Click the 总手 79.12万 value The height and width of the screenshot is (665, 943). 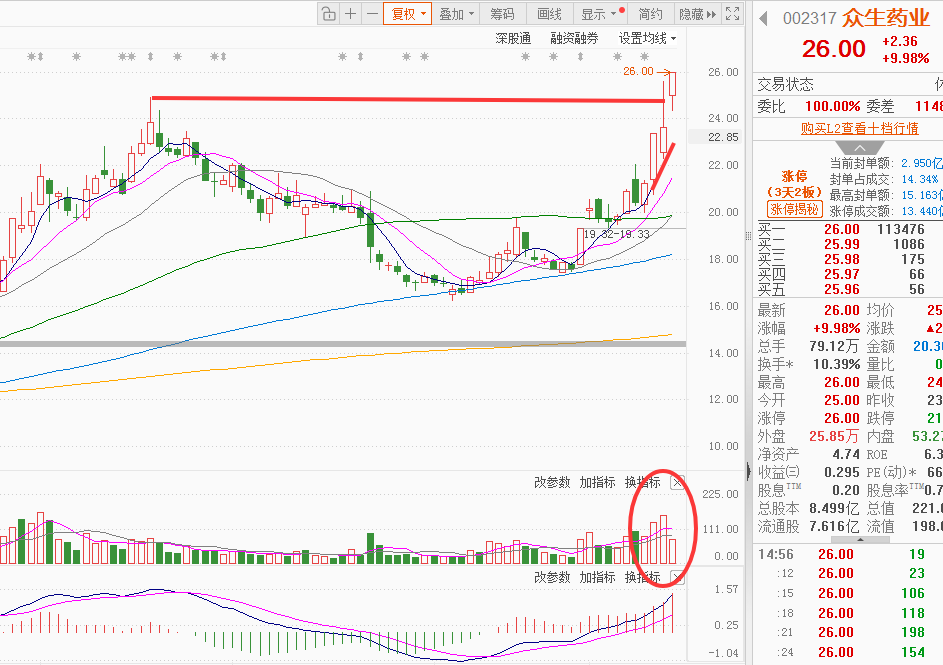point(834,346)
